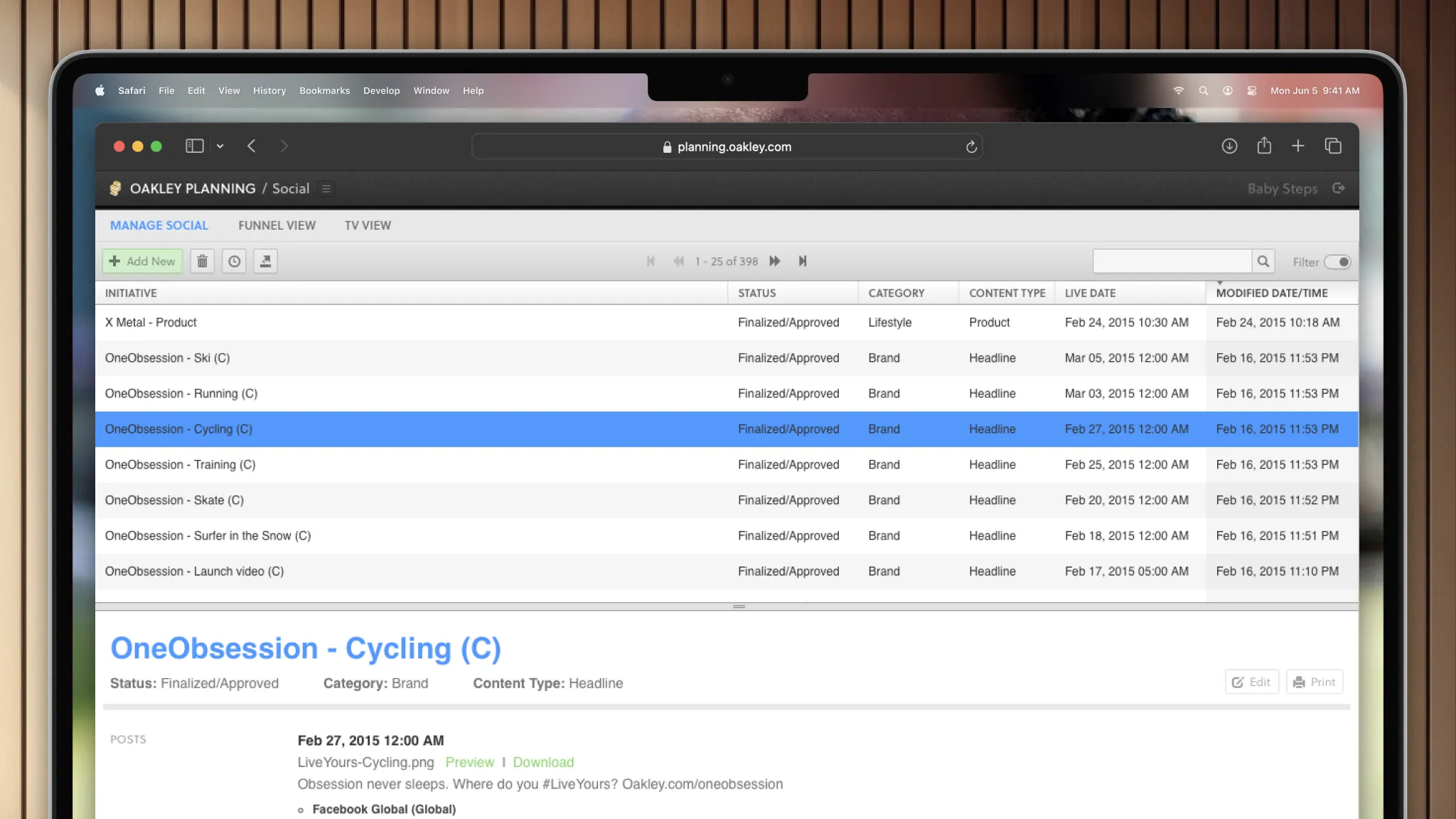The width and height of the screenshot is (1456, 819).
Task: Select OneObsession - Training (C) row
Action: coord(727,465)
